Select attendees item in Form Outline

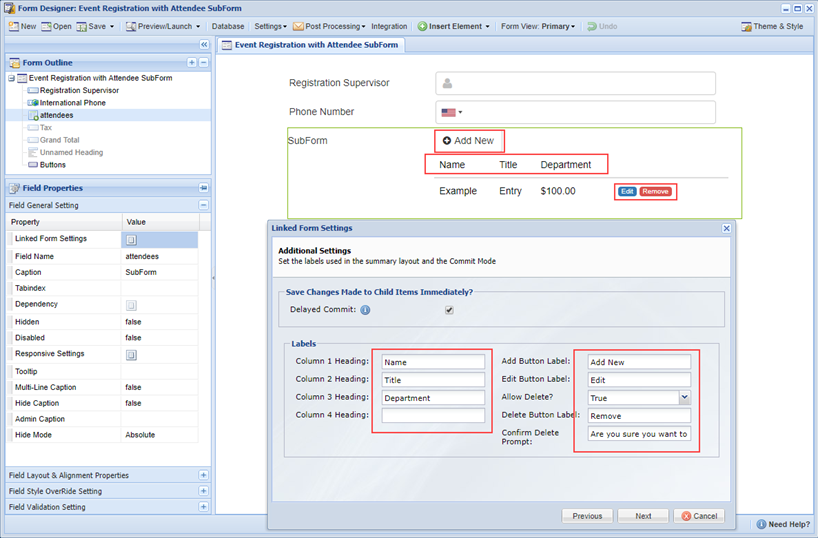56,115
